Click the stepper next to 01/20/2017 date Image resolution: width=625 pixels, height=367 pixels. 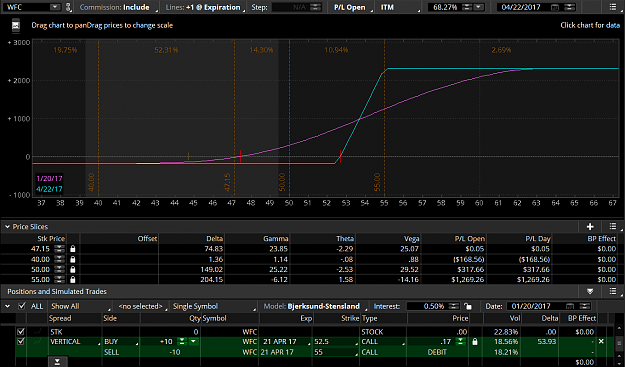coord(585,306)
